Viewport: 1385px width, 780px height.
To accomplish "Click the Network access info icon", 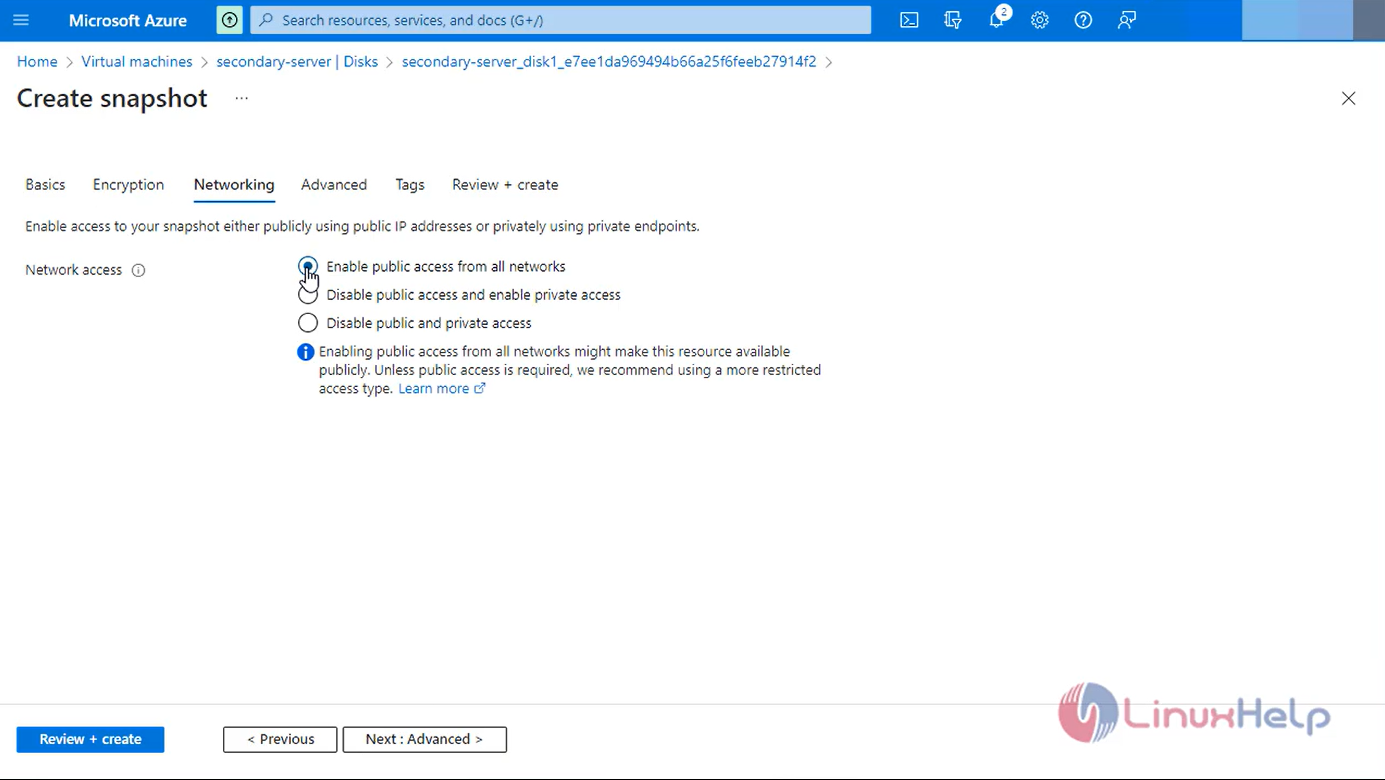I will pos(139,270).
